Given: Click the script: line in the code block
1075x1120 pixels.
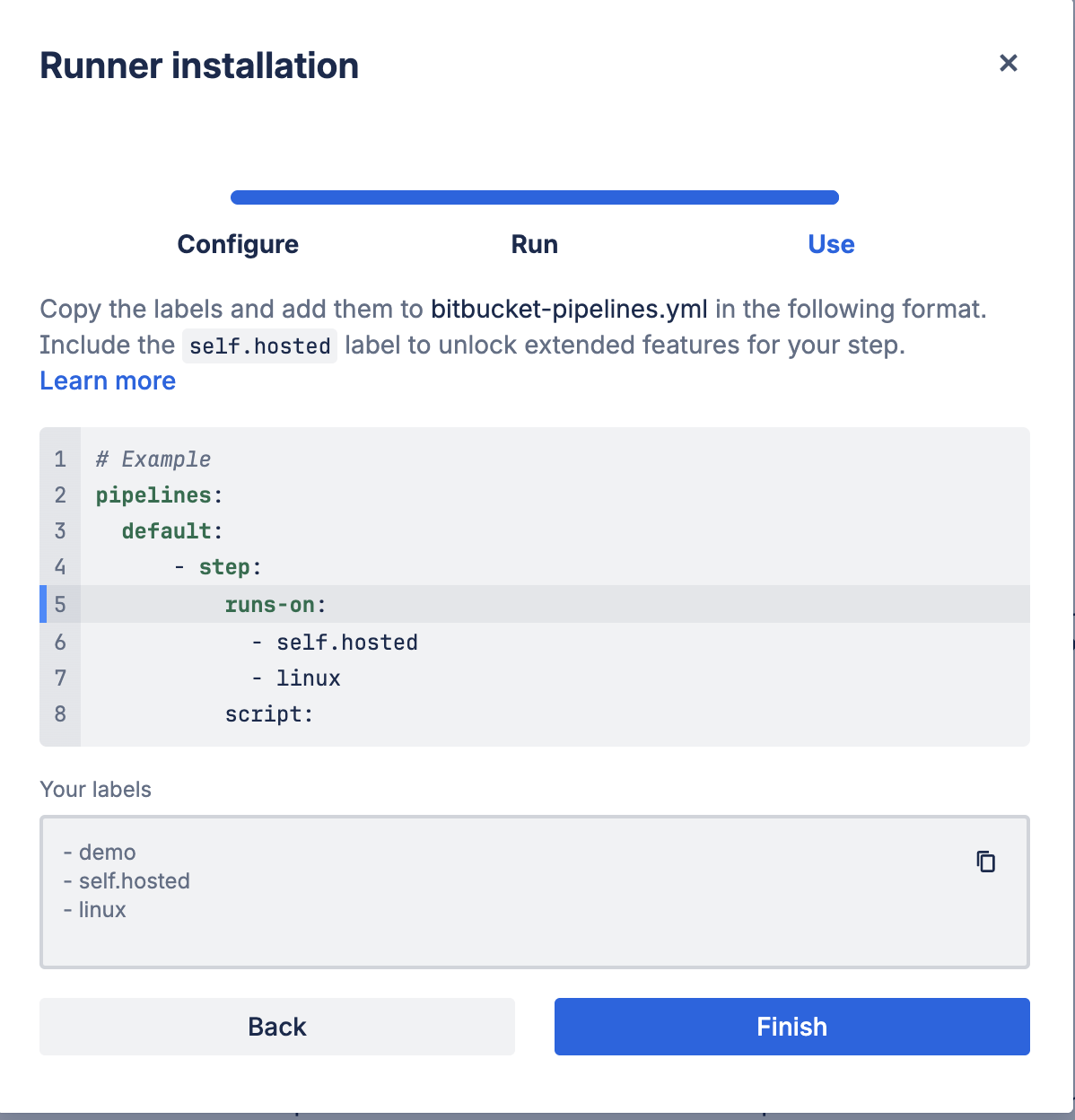Looking at the screenshot, I should 268,714.
